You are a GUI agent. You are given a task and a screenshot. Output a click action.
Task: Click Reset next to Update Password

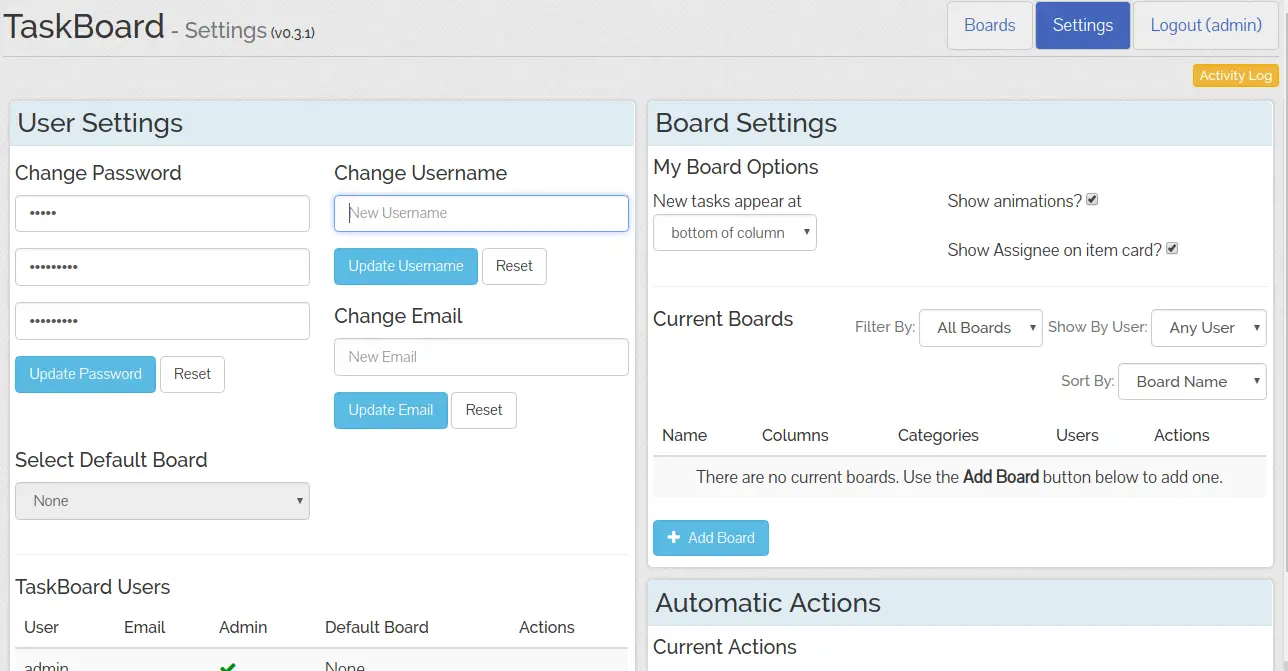tap(192, 374)
